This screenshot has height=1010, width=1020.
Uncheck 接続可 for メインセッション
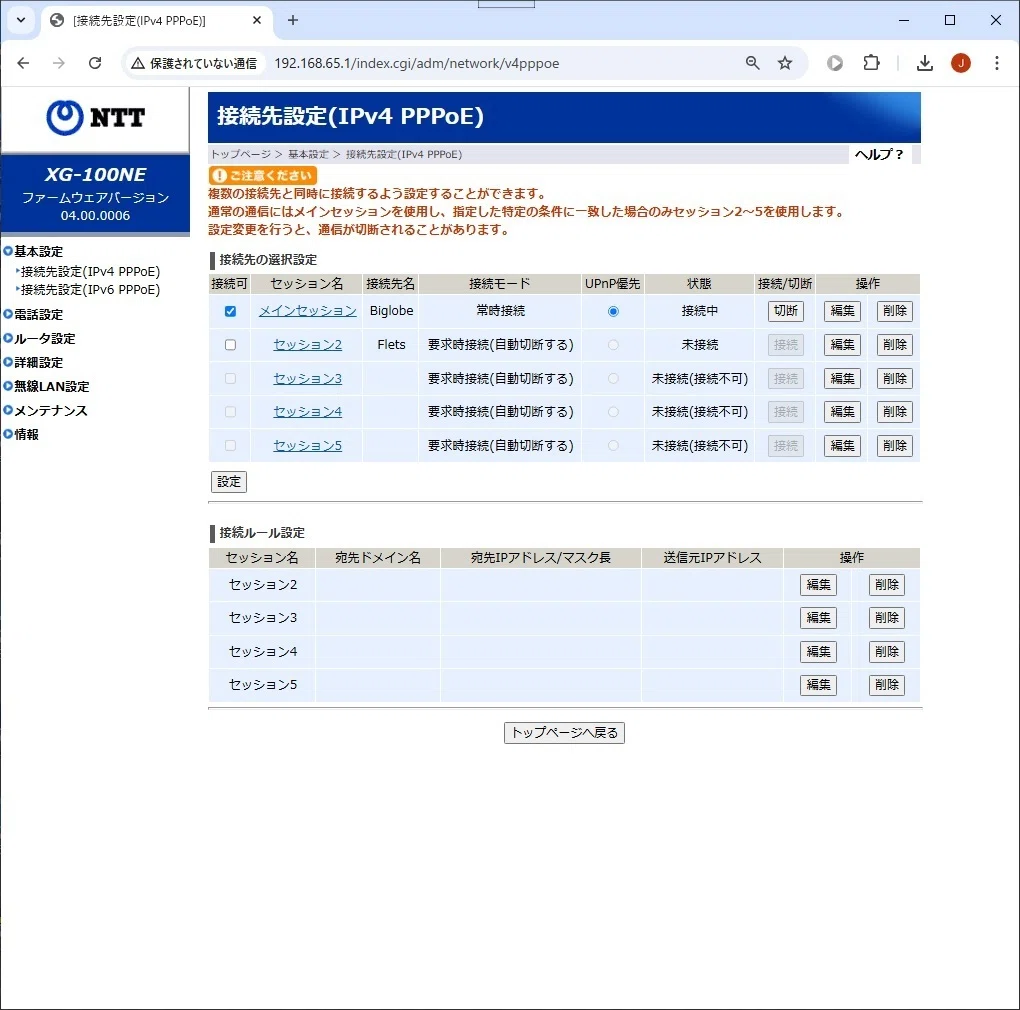point(230,311)
